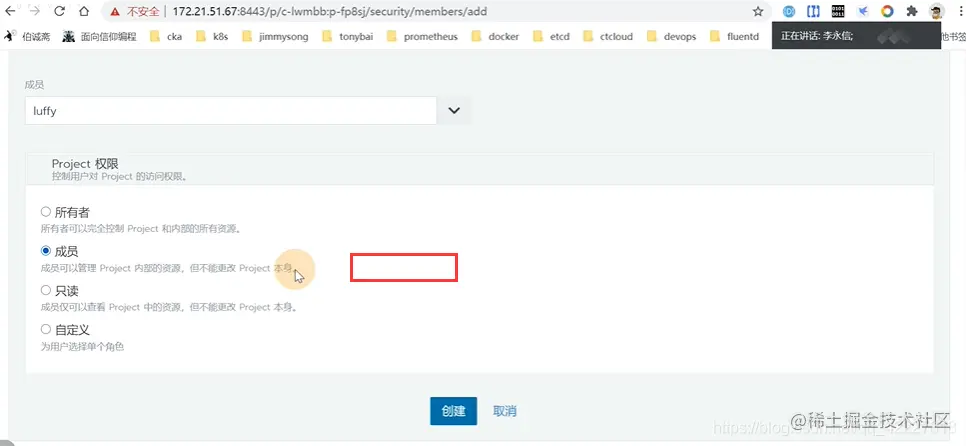
Task: Click the 为用户选择单个角色 description
Action: tap(83, 346)
